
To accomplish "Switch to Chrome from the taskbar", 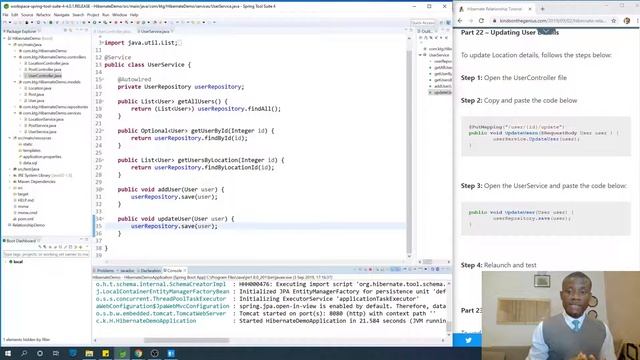I will tap(138, 353).
